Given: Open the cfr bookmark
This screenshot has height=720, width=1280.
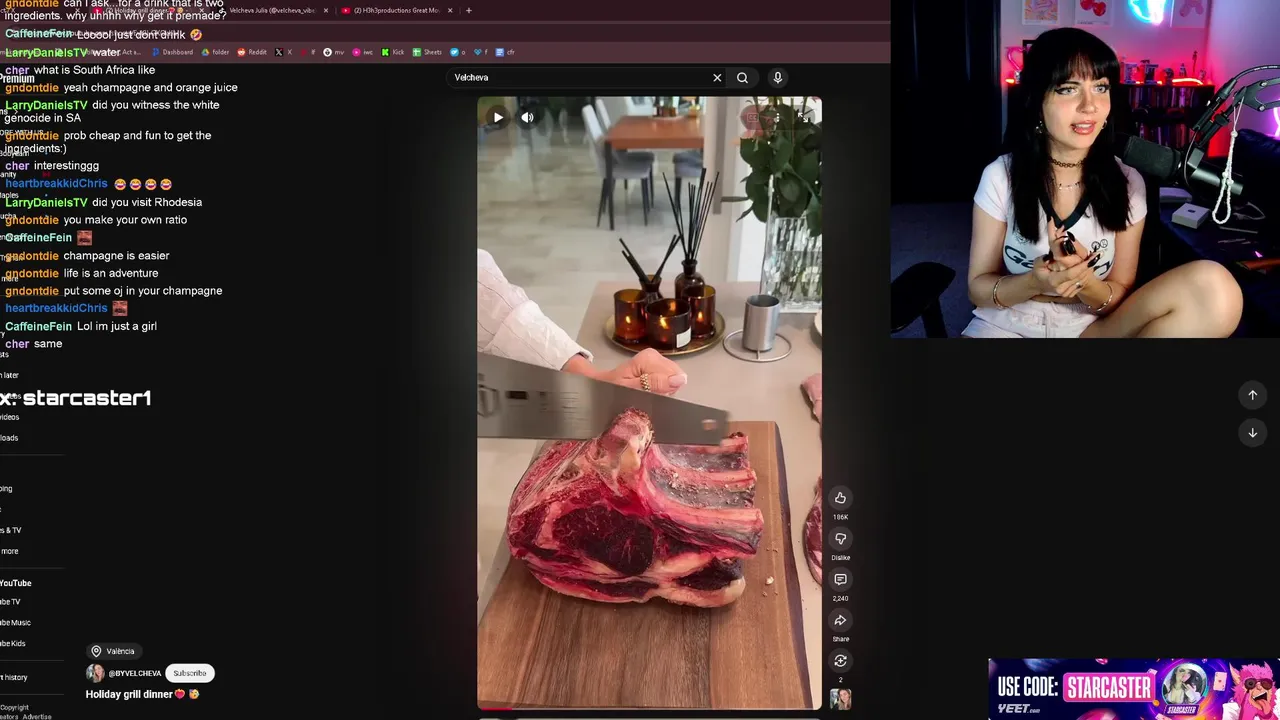Looking at the screenshot, I should click(506, 52).
